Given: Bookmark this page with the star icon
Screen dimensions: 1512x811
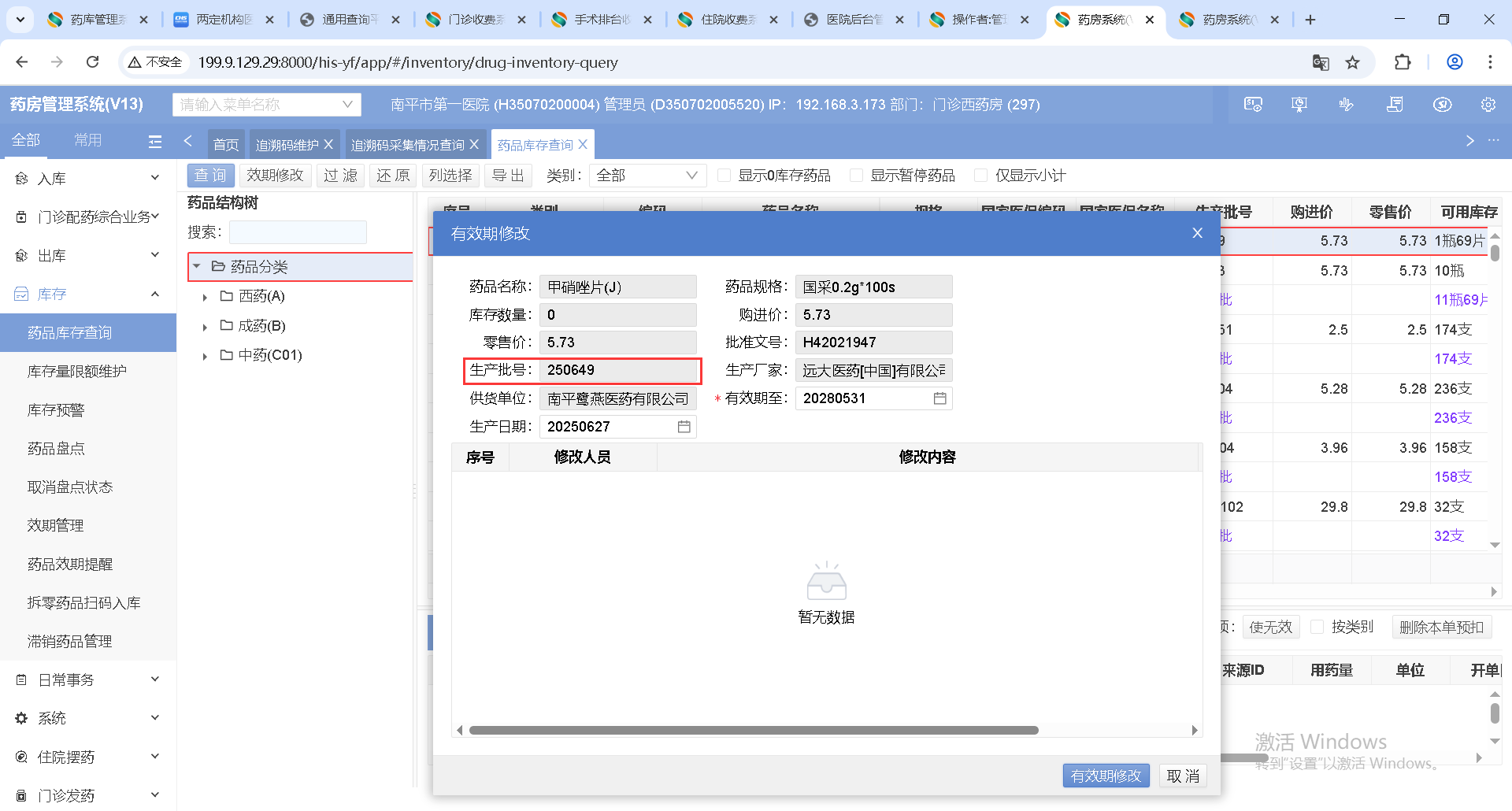Looking at the screenshot, I should 1352,62.
